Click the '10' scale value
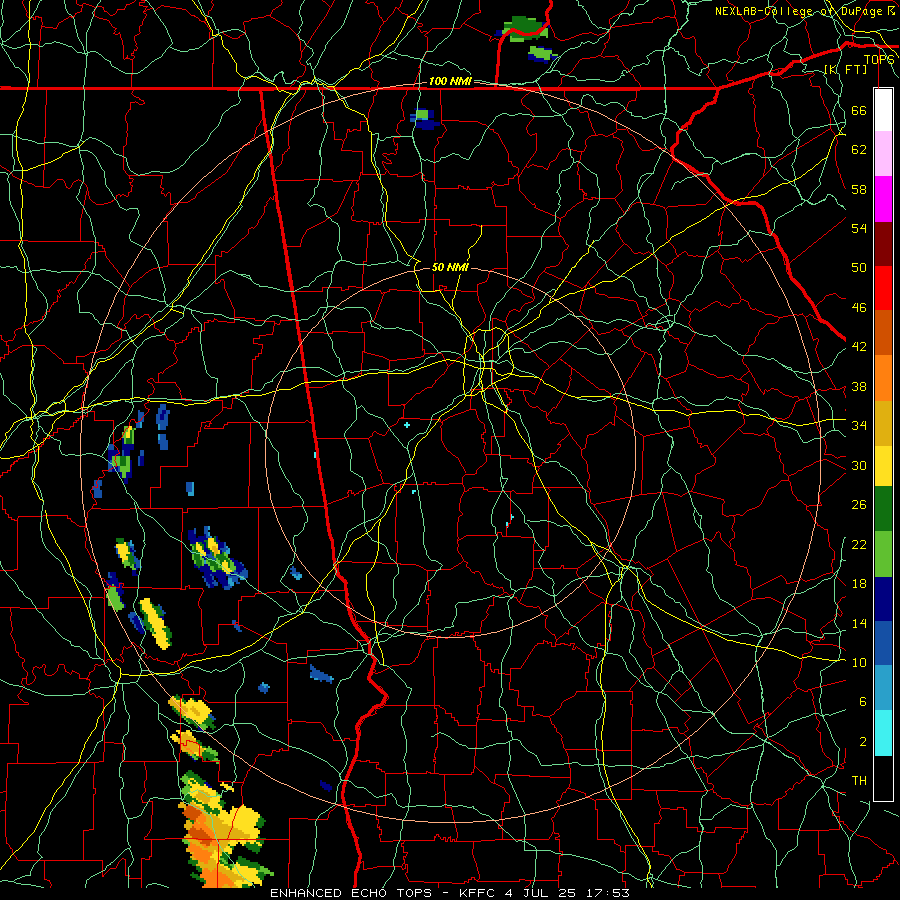The image size is (900, 900). click(x=859, y=662)
